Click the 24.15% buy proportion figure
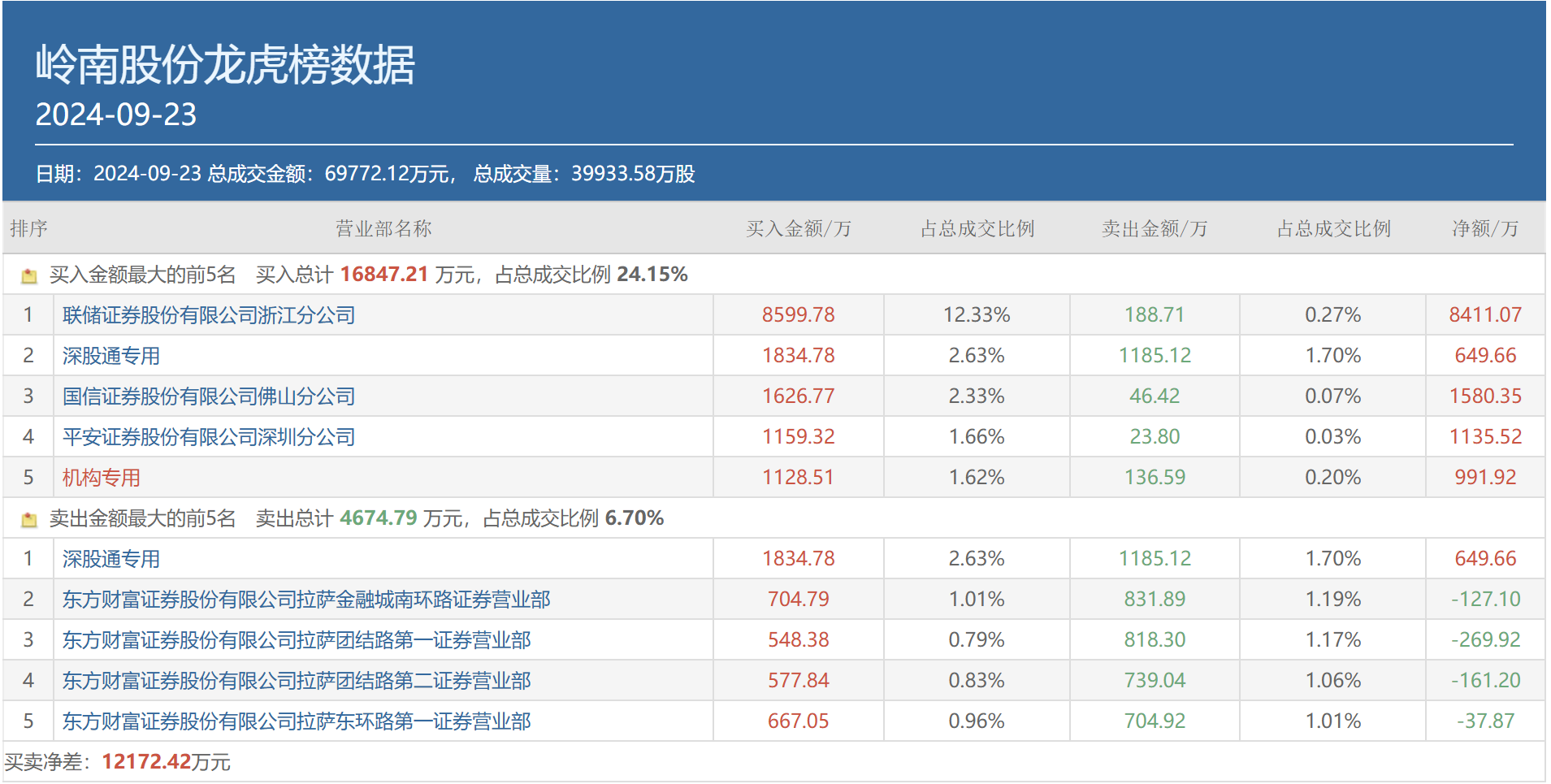 point(652,275)
